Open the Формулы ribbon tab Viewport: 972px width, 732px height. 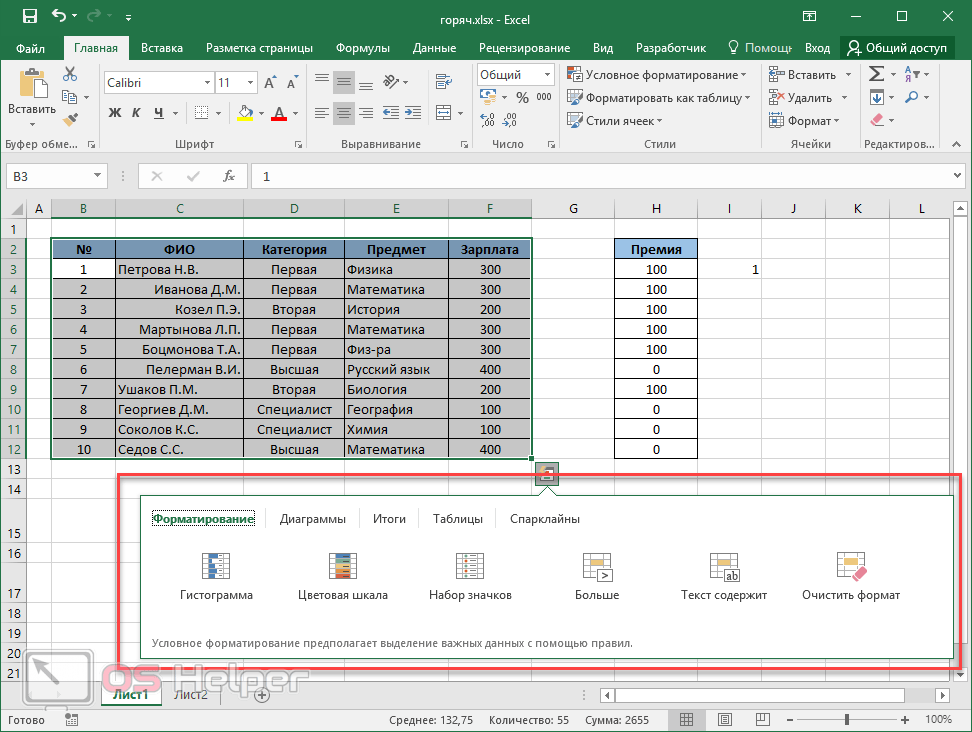coord(362,48)
